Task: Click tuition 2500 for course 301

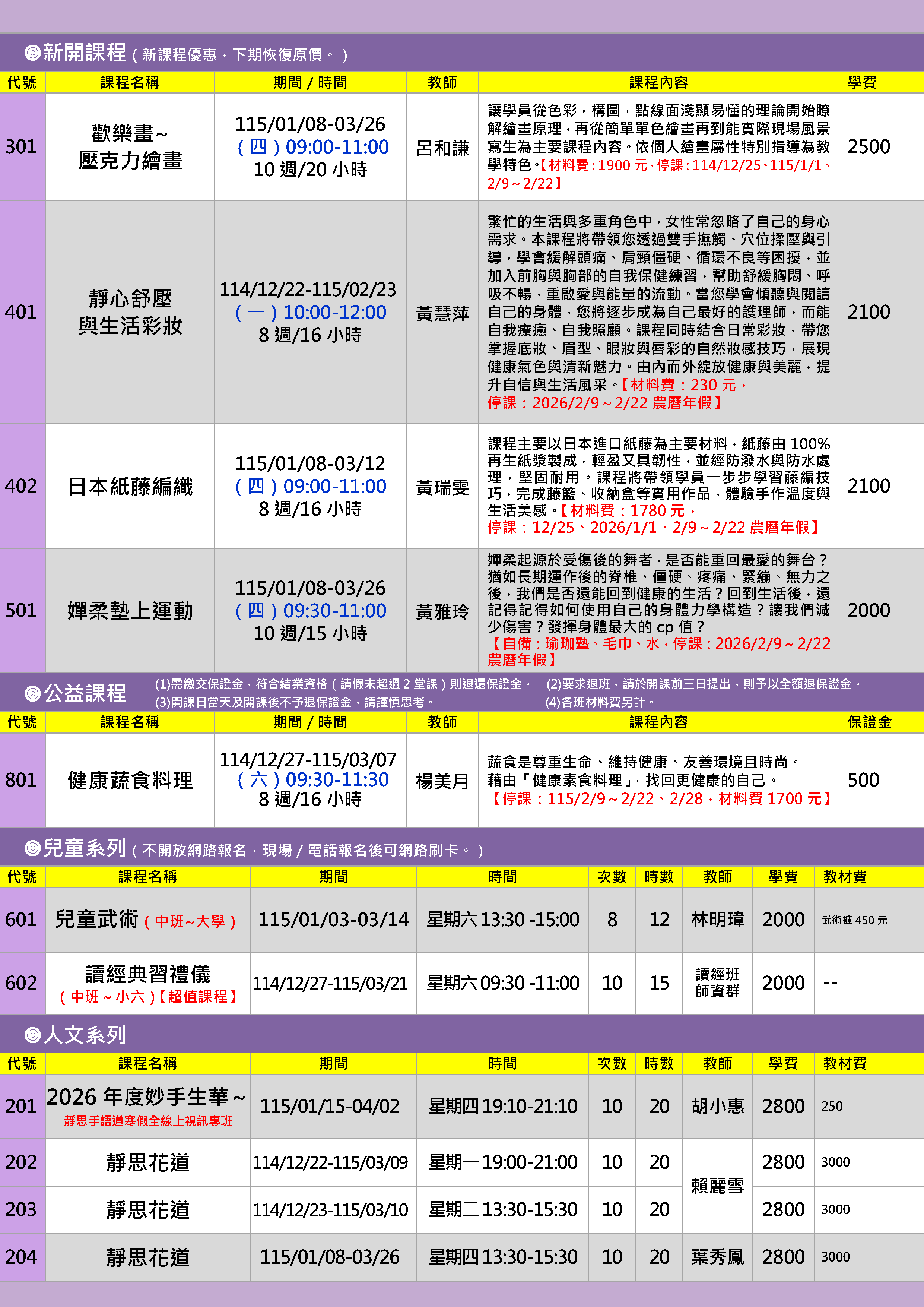Action: pos(868,147)
